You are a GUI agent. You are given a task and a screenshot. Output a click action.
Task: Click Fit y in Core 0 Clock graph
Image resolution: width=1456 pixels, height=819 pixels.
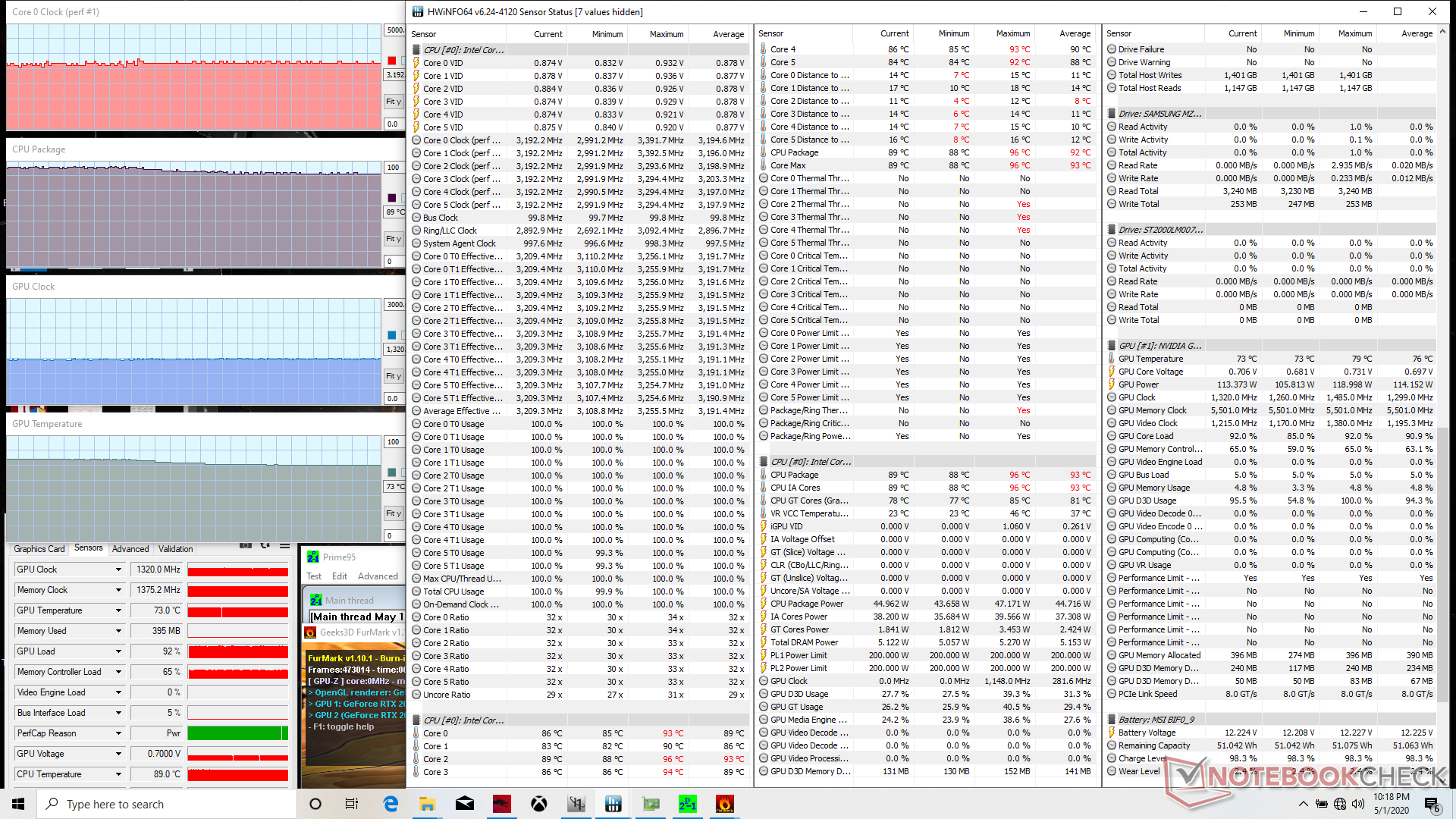coord(394,102)
